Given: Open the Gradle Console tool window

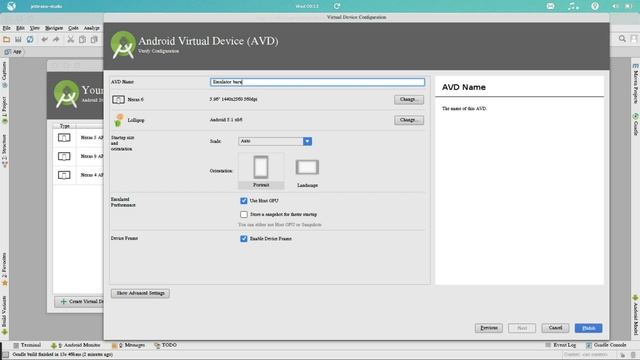Looking at the screenshot, I should tap(606, 345).
